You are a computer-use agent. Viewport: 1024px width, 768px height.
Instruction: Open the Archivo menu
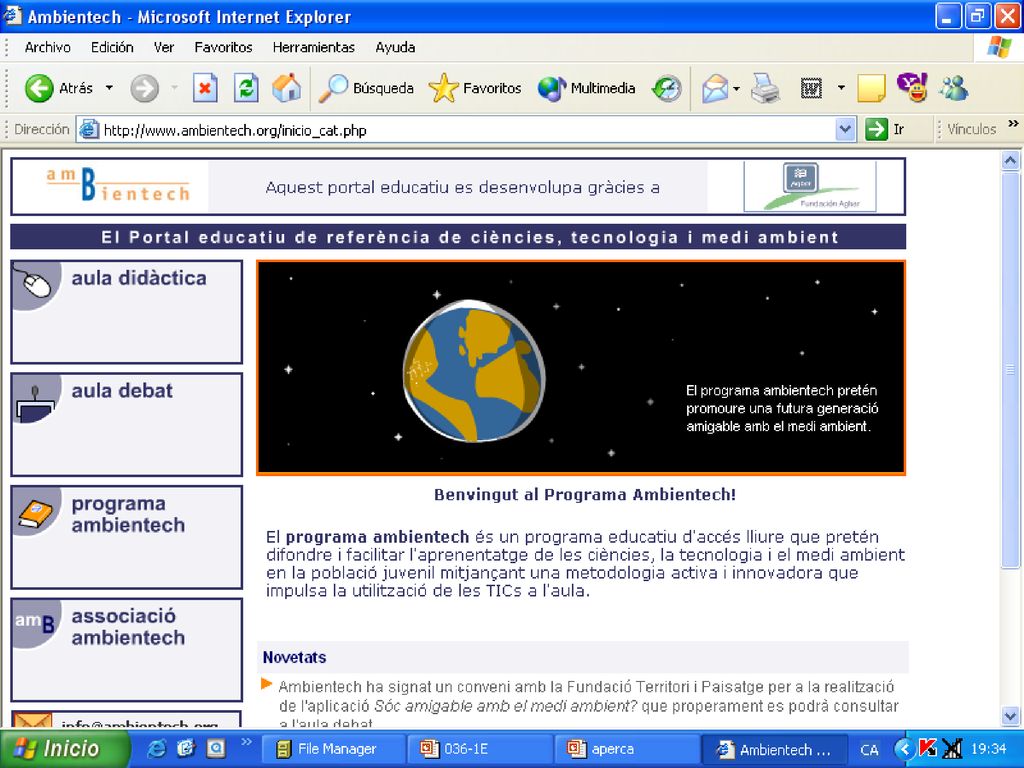tap(48, 47)
